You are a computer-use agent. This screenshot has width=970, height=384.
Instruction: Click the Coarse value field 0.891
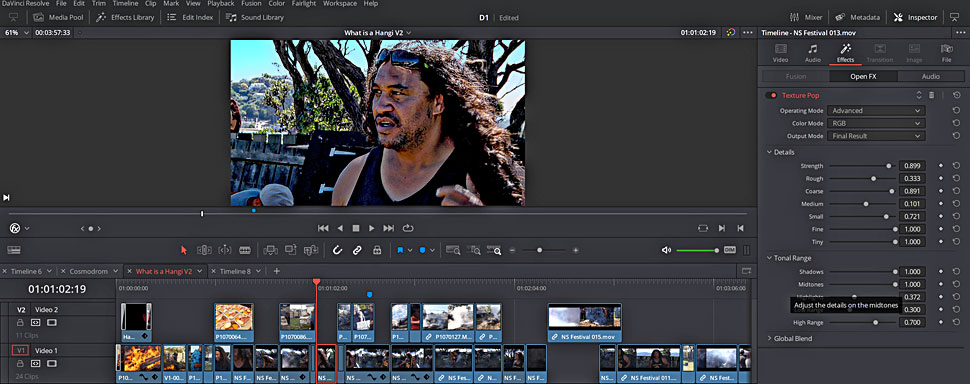(912, 191)
